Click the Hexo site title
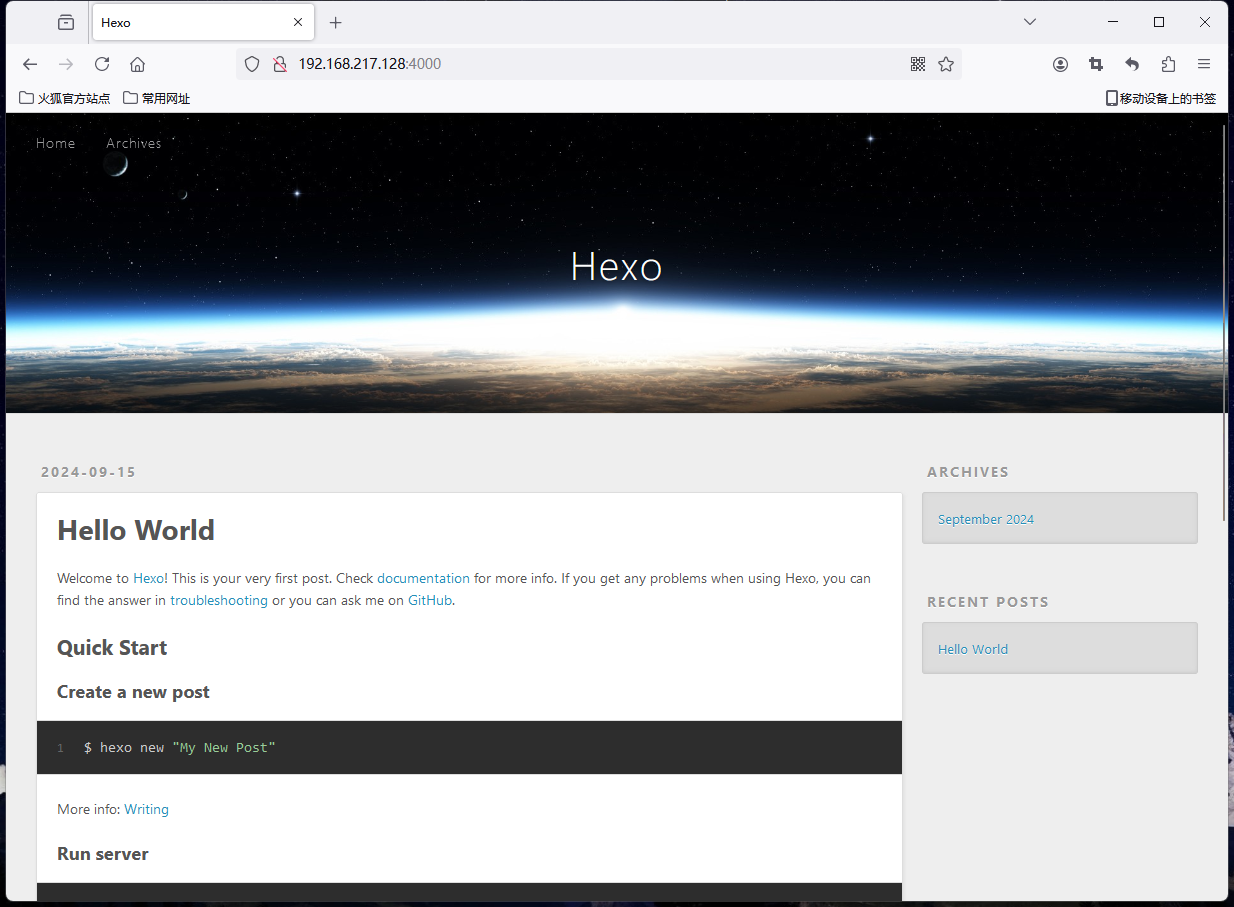This screenshot has height=907, width=1234. coord(616,266)
